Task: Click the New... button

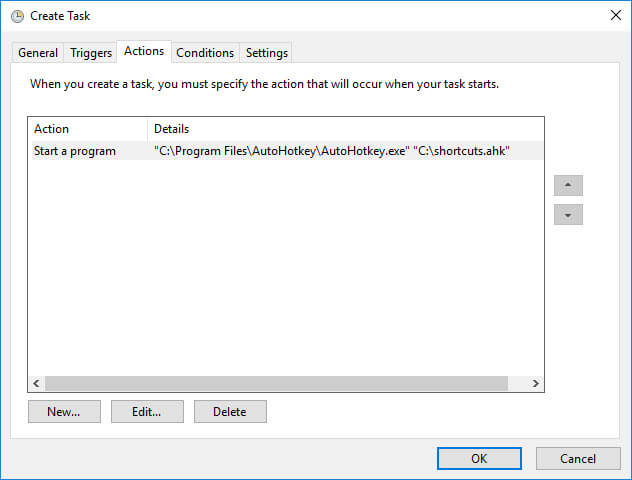Action: (64, 411)
